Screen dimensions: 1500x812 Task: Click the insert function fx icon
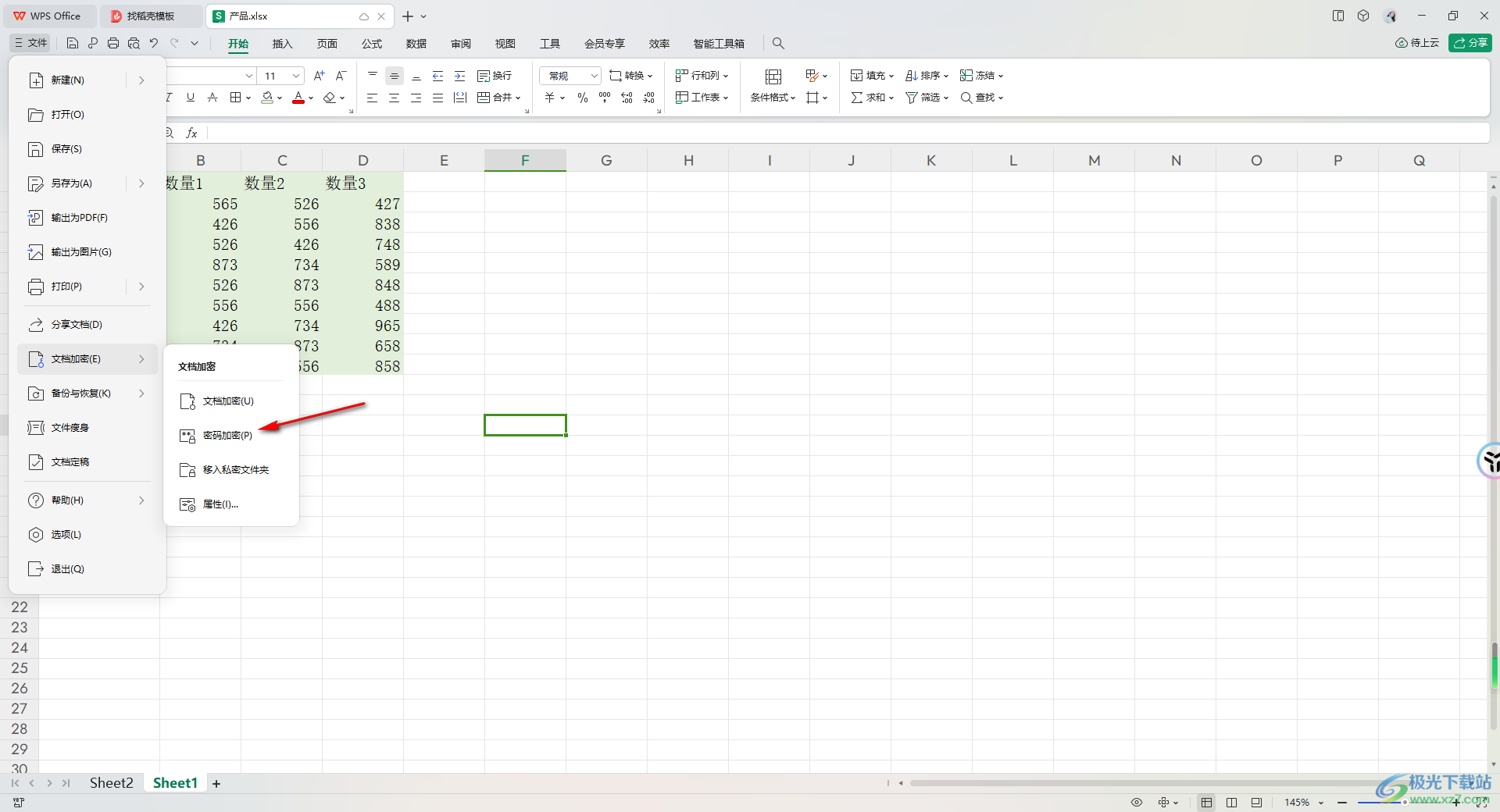(191, 134)
